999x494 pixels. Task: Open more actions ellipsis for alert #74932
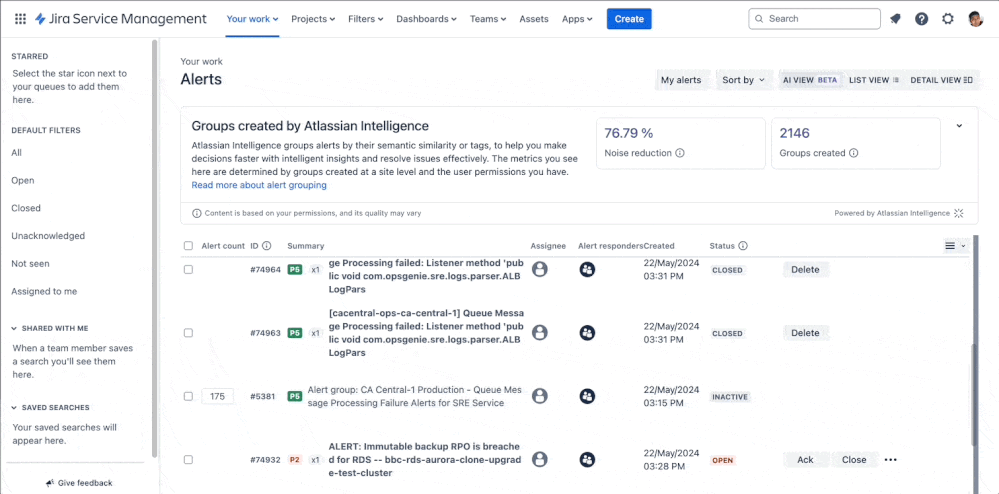point(891,460)
